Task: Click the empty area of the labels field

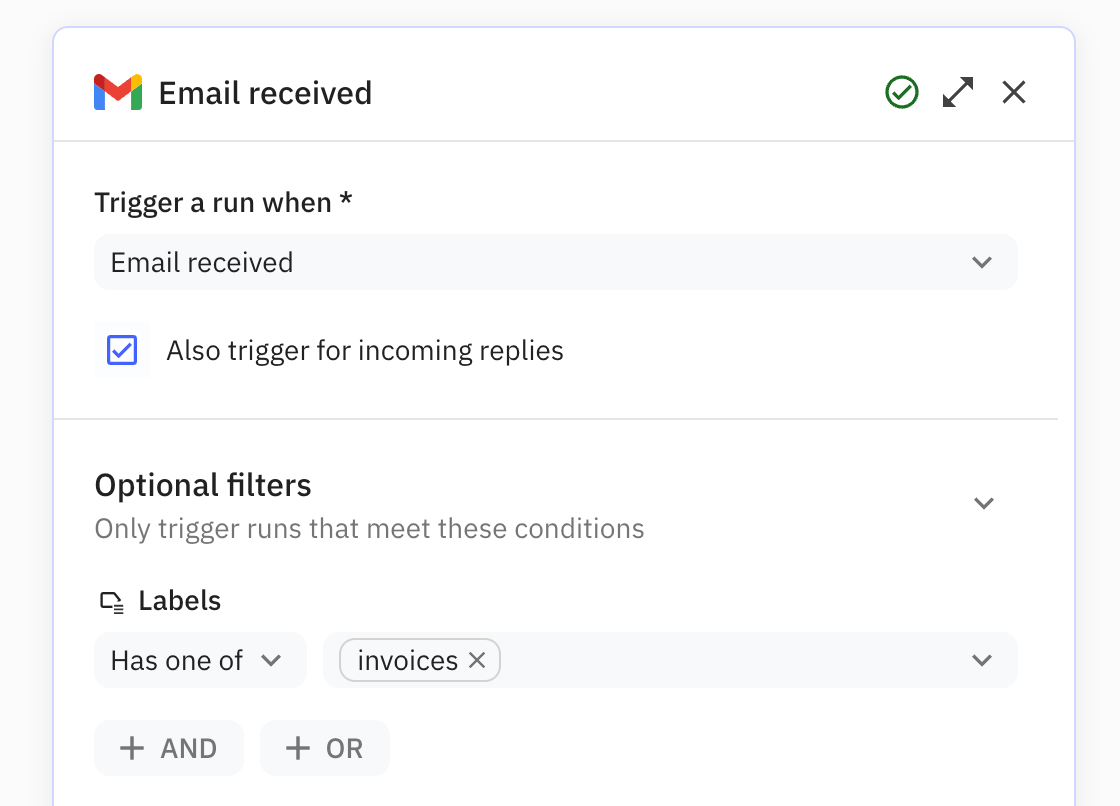Action: 730,661
